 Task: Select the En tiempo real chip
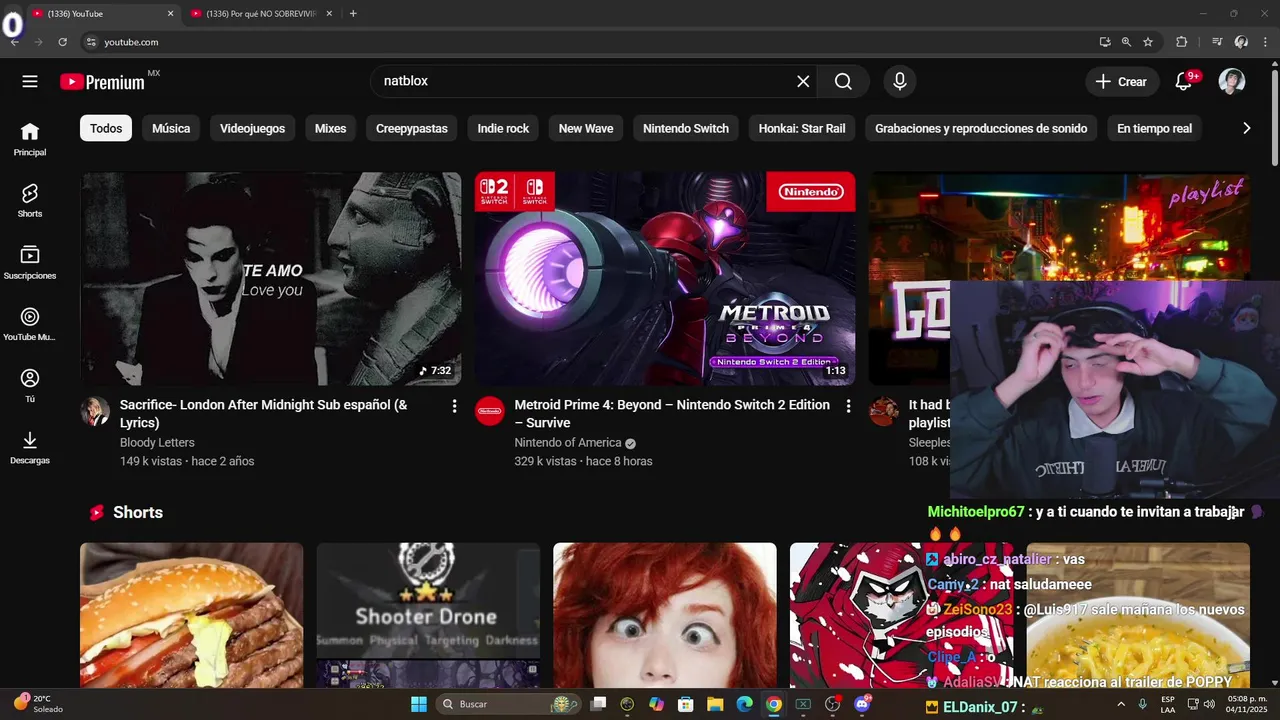pos(1154,128)
